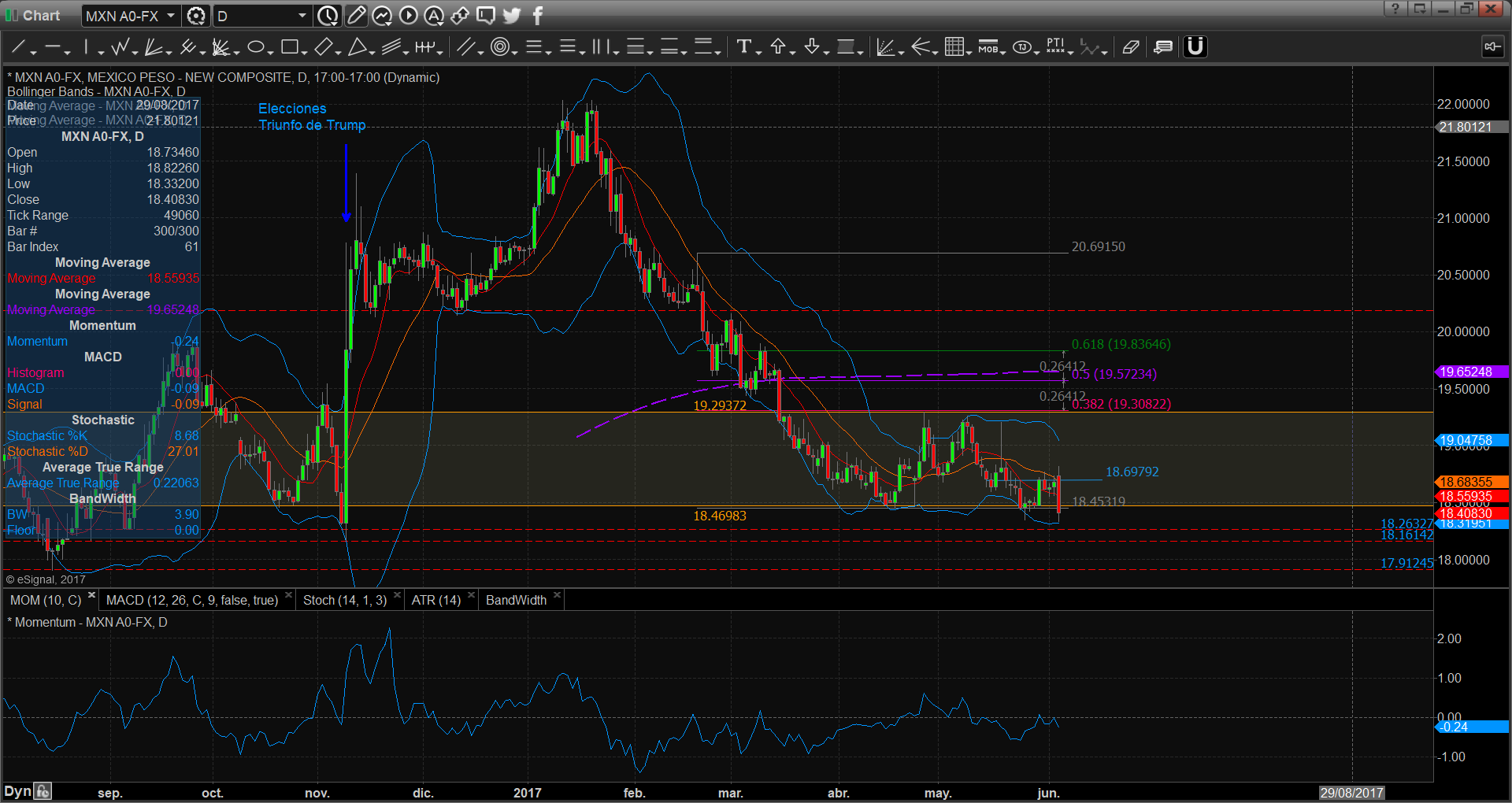Select the triangle shape tool
Image resolution: width=1512 pixels, height=803 pixels.
pos(358,47)
